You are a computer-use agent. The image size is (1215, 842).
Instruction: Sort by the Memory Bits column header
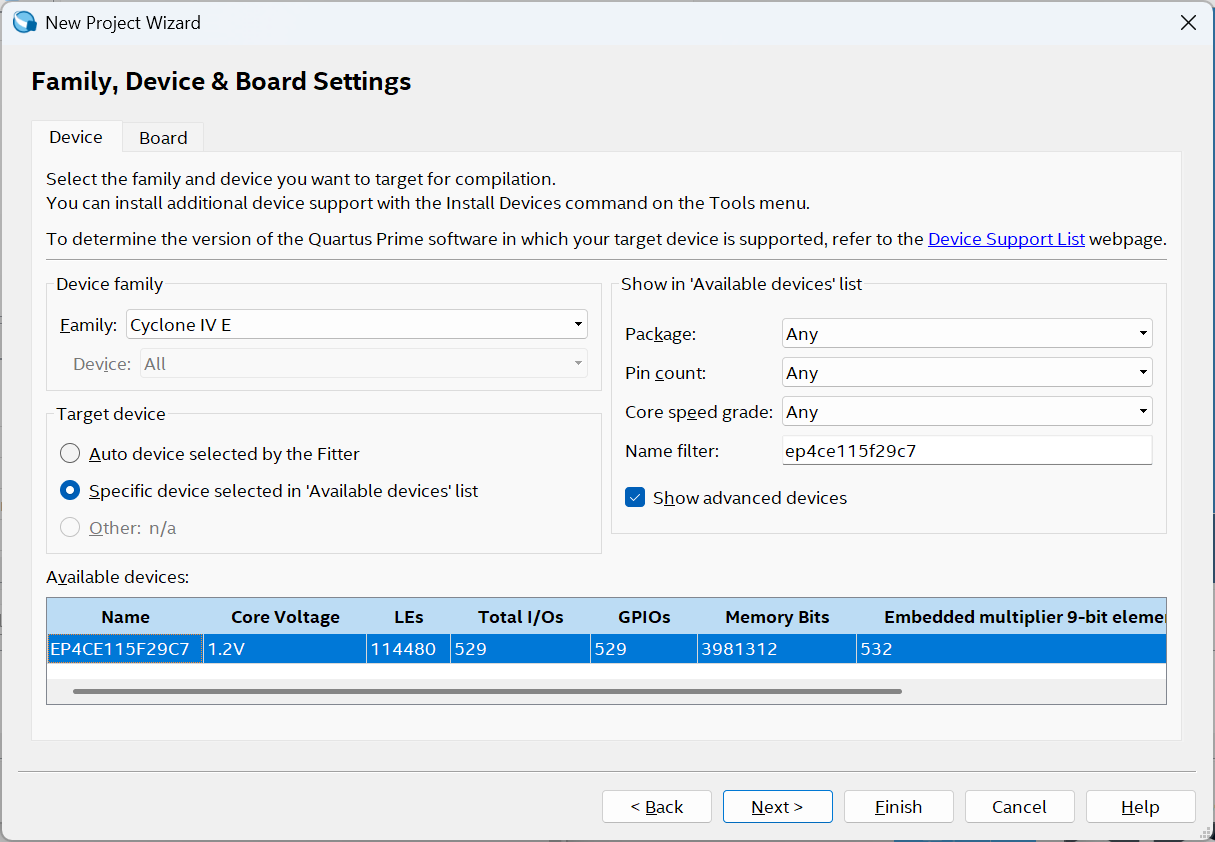777,617
